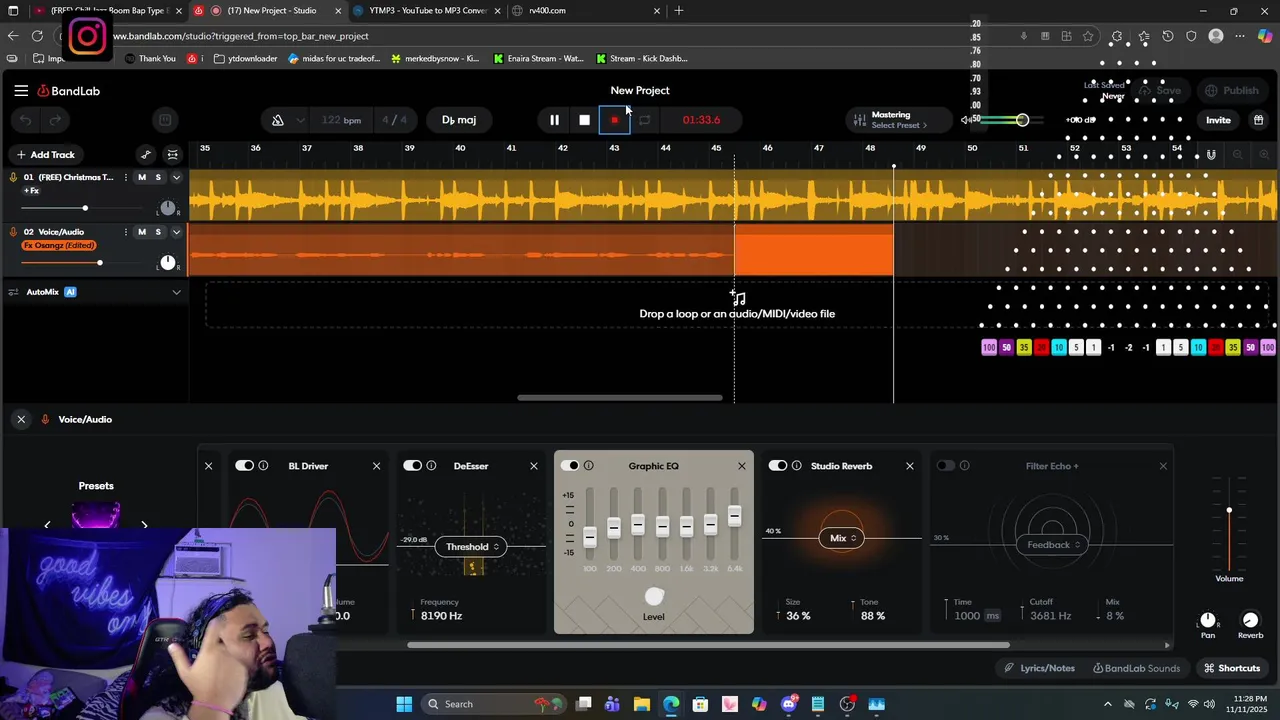This screenshot has width=1280, height=720.
Task: Switch to the rv400.com browser tab
Action: coord(585,11)
